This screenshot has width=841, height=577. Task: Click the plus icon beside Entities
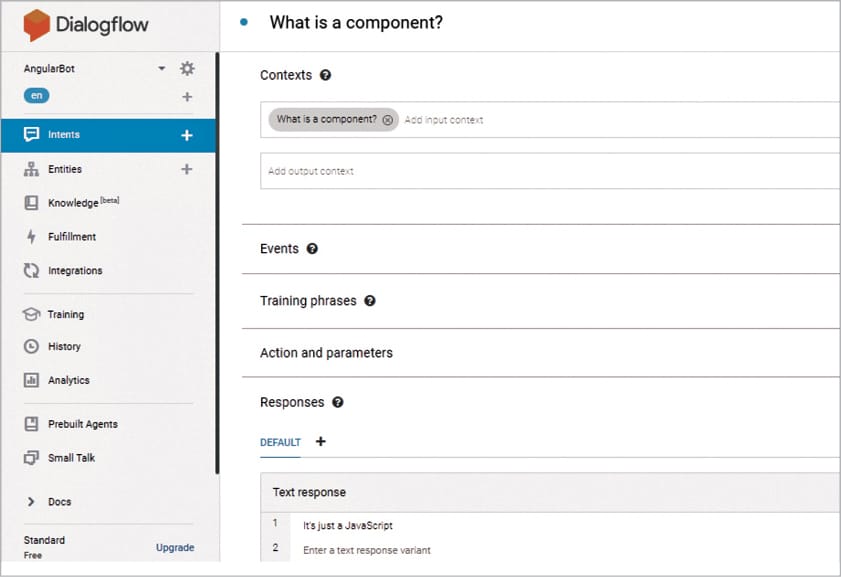(186, 170)
